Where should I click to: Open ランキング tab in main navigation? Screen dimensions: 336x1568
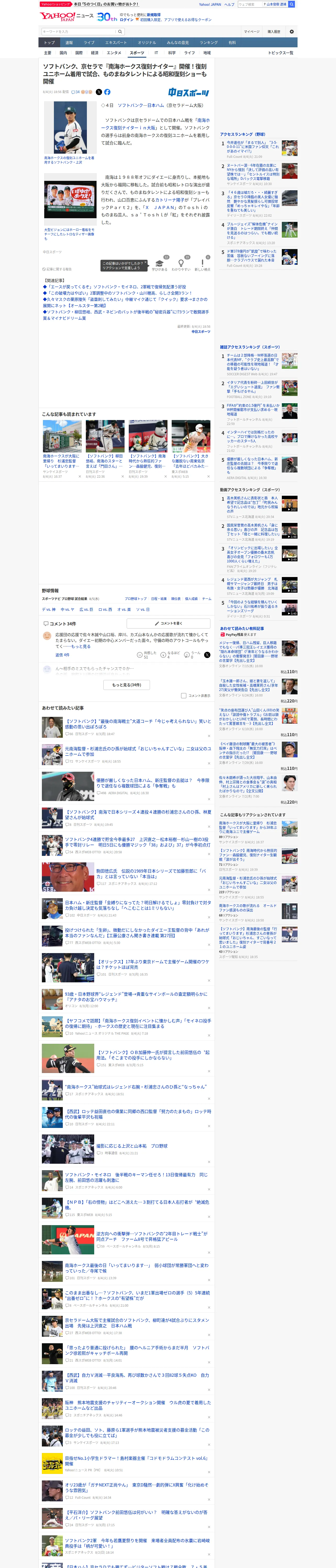point(209,43)
